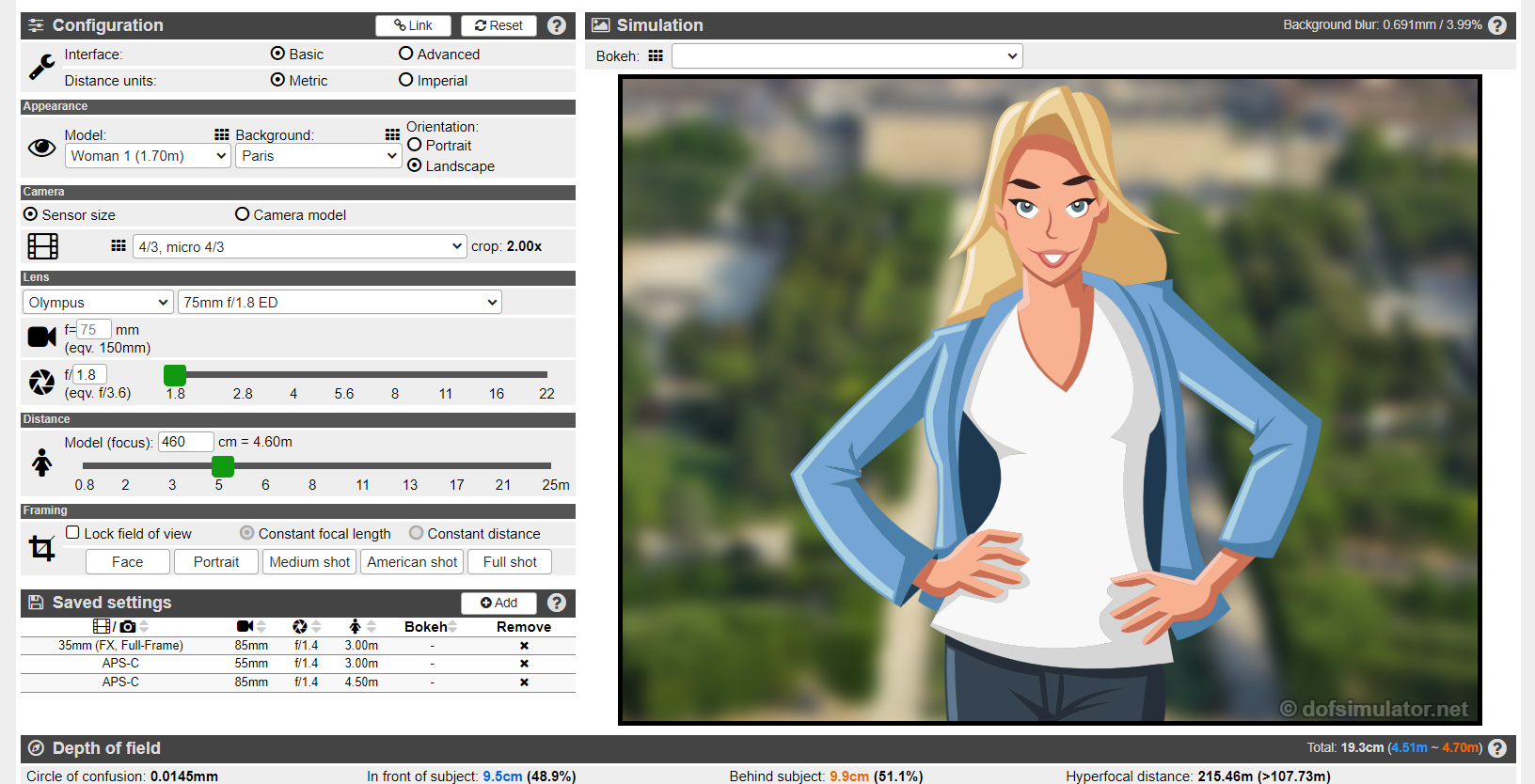
Task: Select Sensor size option
Action: click(x=31, y=214)
